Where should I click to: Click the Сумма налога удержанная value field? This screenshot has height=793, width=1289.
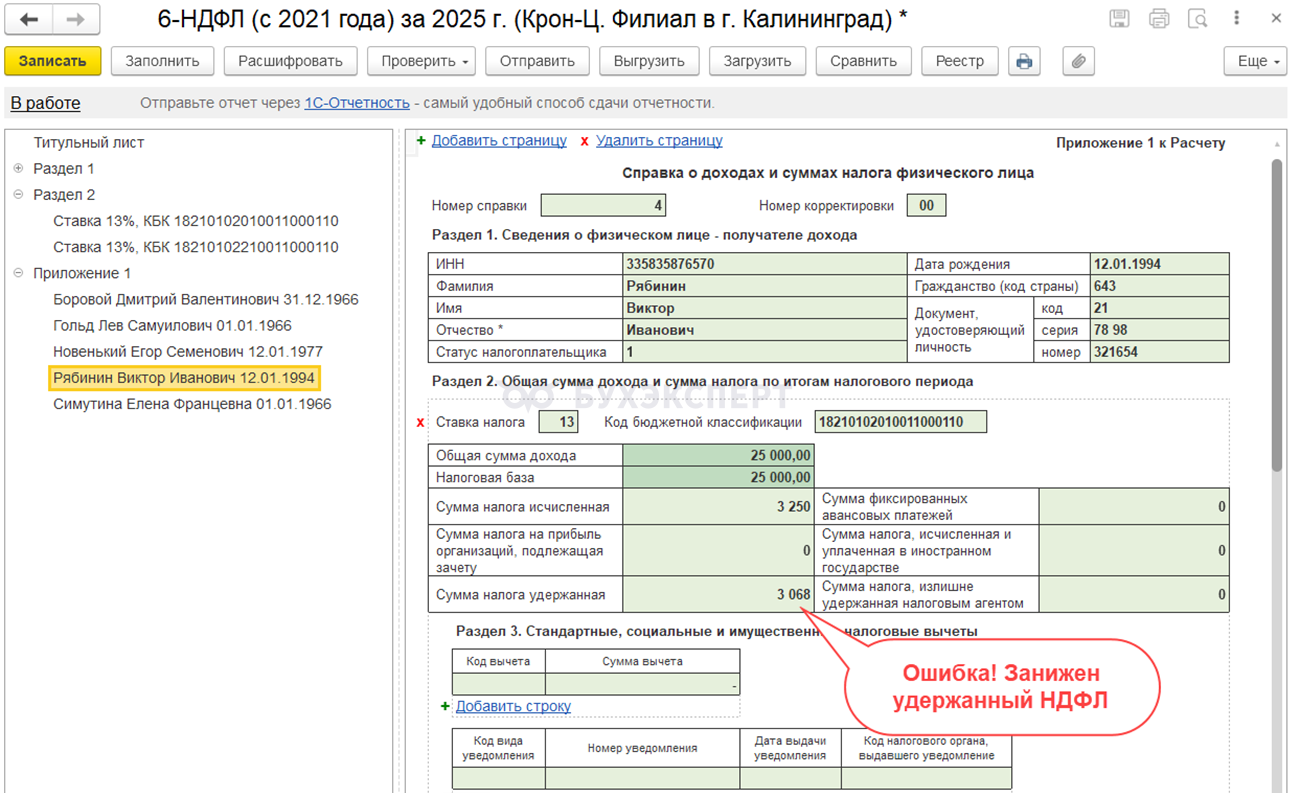pos(717,594)
